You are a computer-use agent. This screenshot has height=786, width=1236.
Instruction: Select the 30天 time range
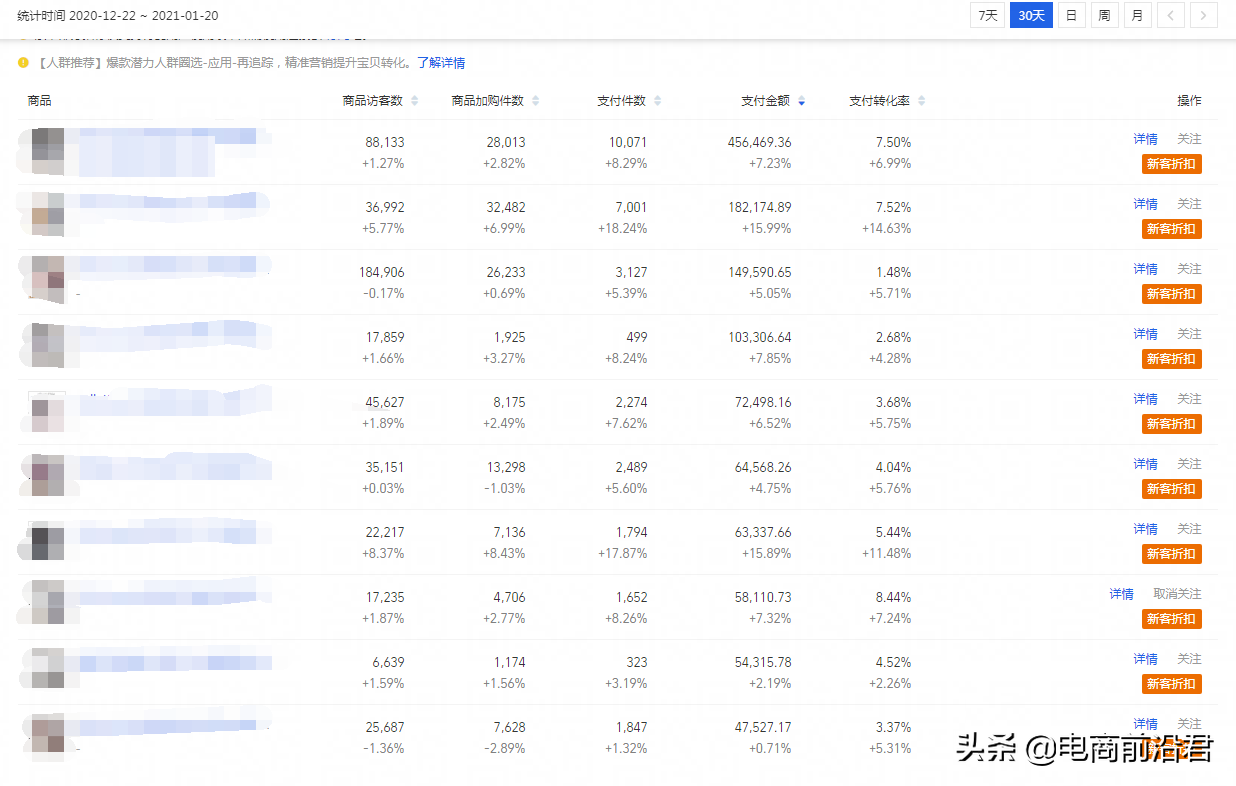point(1031,15)
